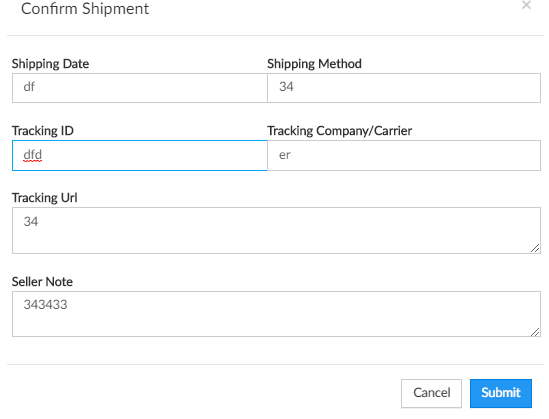Place cursor on the 343433 note text

pyautogui.click(x=46, y=305)
